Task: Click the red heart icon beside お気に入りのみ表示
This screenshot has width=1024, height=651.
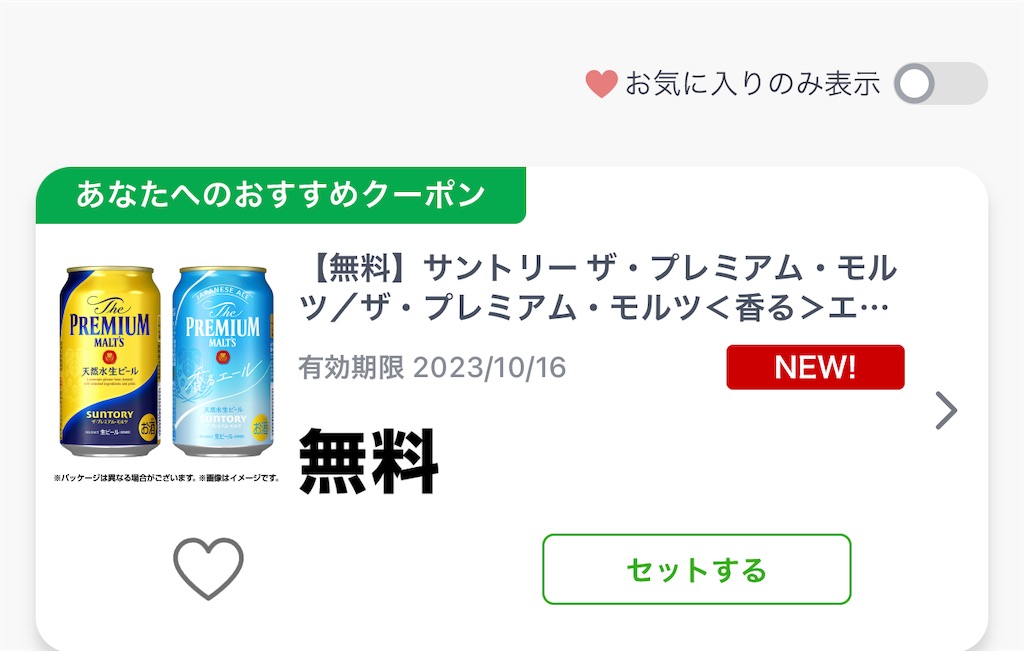Action: coord(601,84)
